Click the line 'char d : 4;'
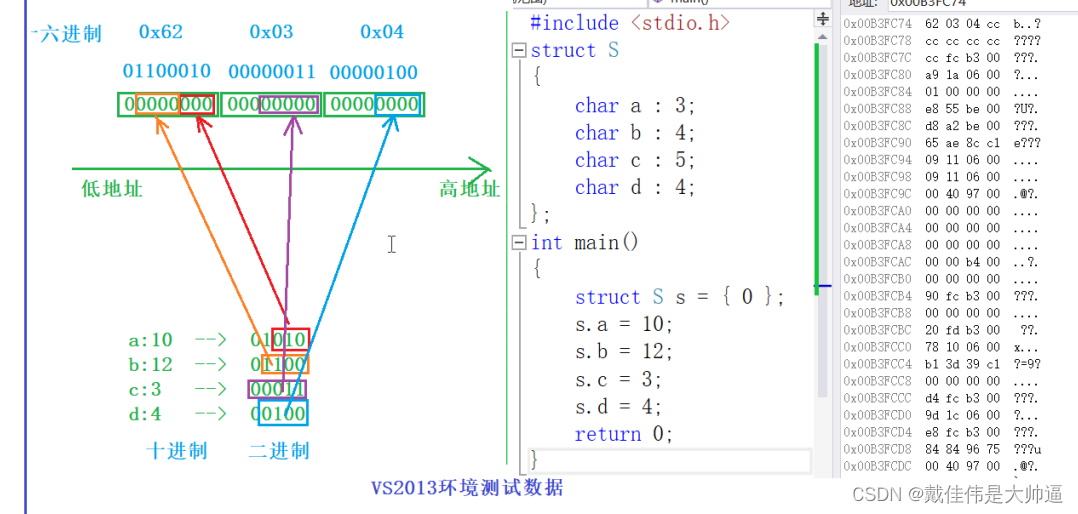The image size is (1078, 514). coord(635,188)
